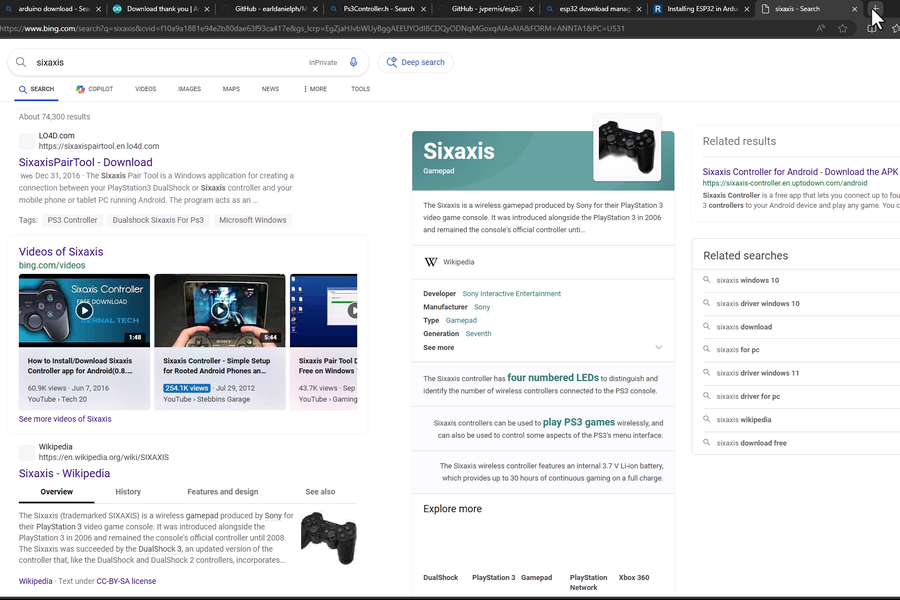Click See more videos of Sixaxis
The height and width of the screenshot is (600, 900).
coord(65,419)
